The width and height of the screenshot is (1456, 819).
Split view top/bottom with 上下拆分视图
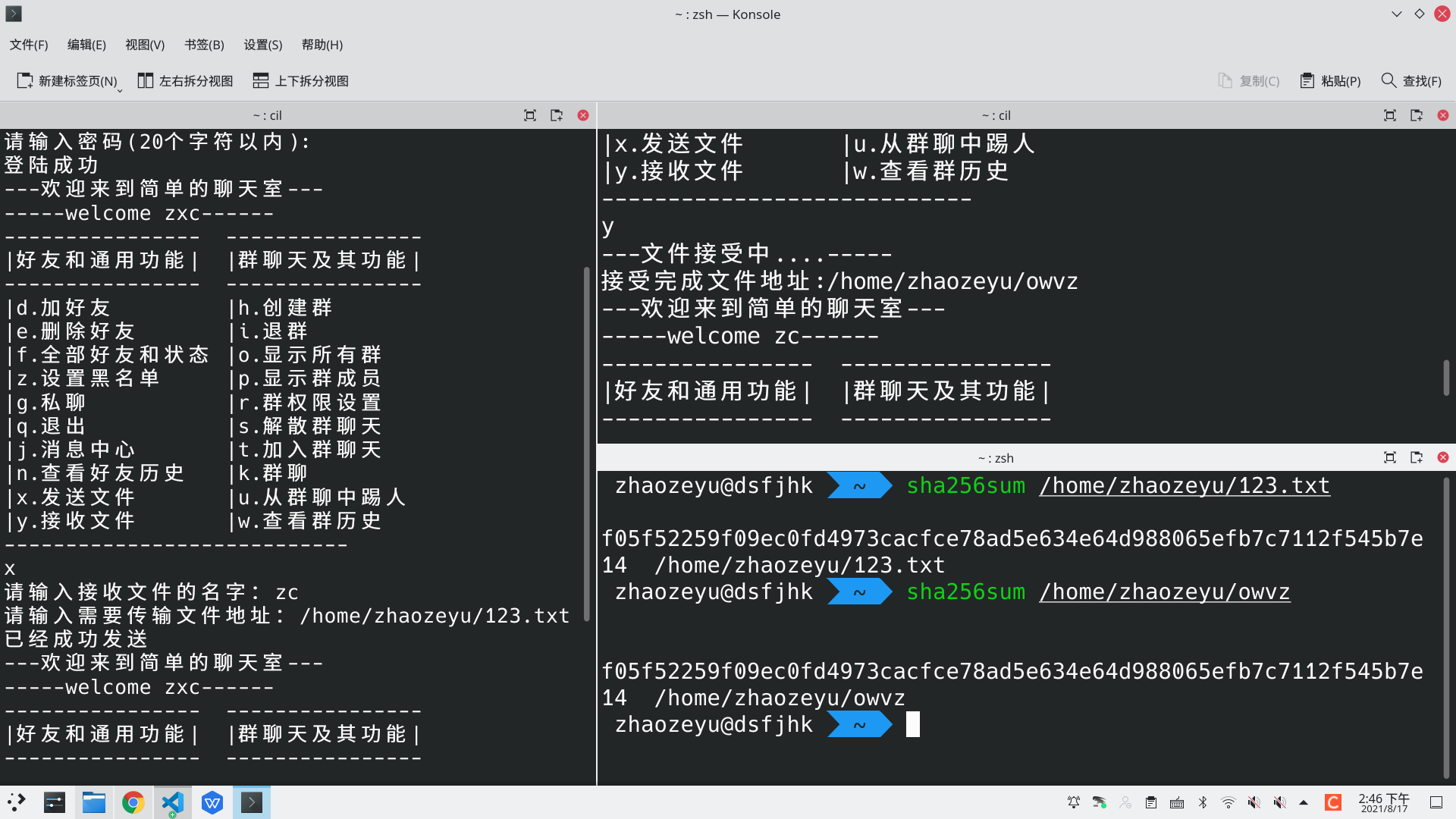point(301,80)
